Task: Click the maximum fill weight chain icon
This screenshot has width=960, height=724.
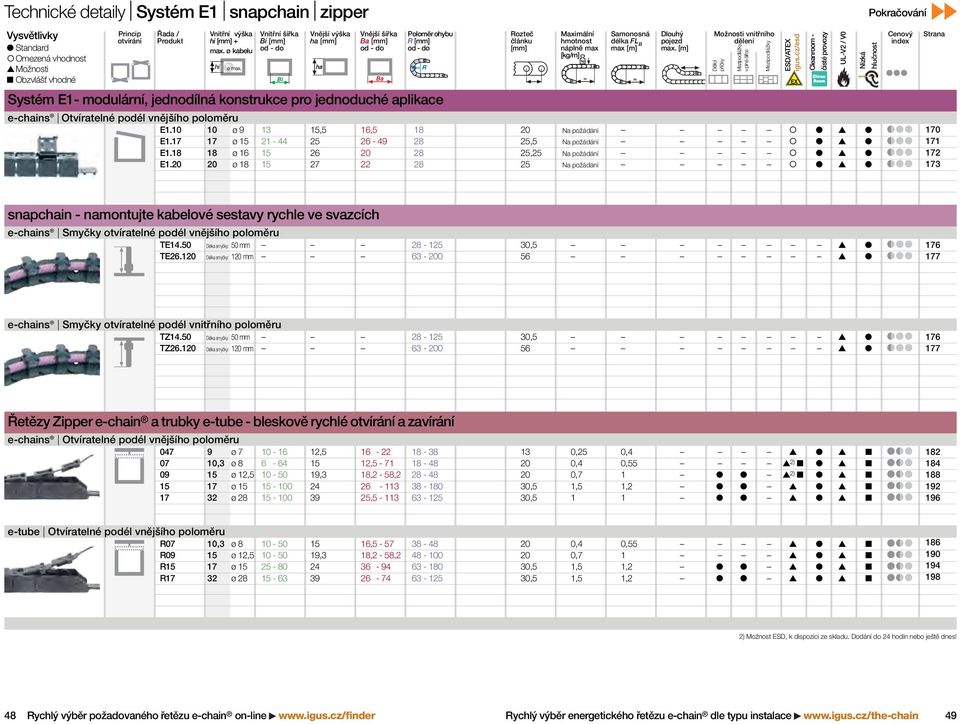Action: (x=580, y=72)
